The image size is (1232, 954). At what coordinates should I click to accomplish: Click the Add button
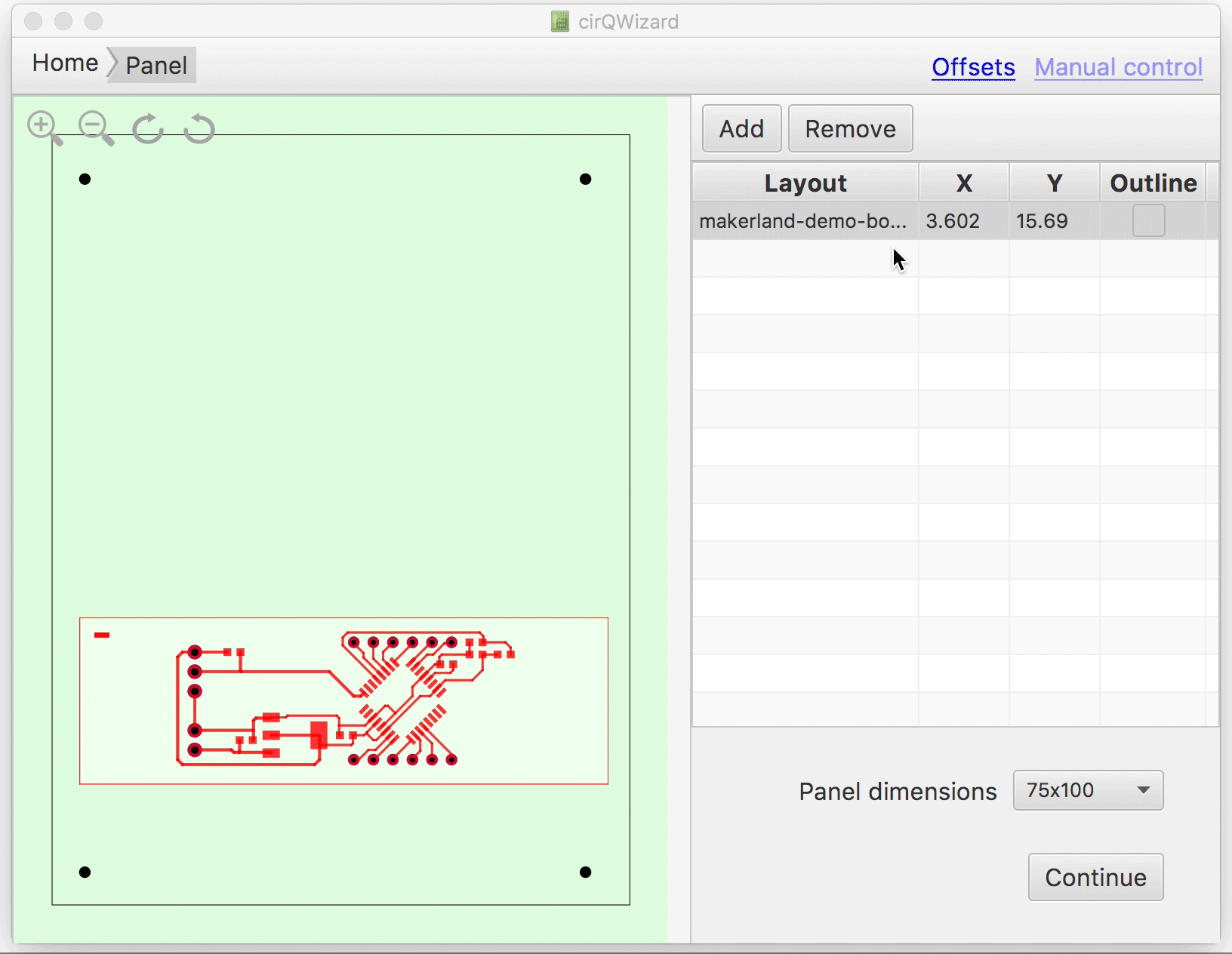(741, 129)
